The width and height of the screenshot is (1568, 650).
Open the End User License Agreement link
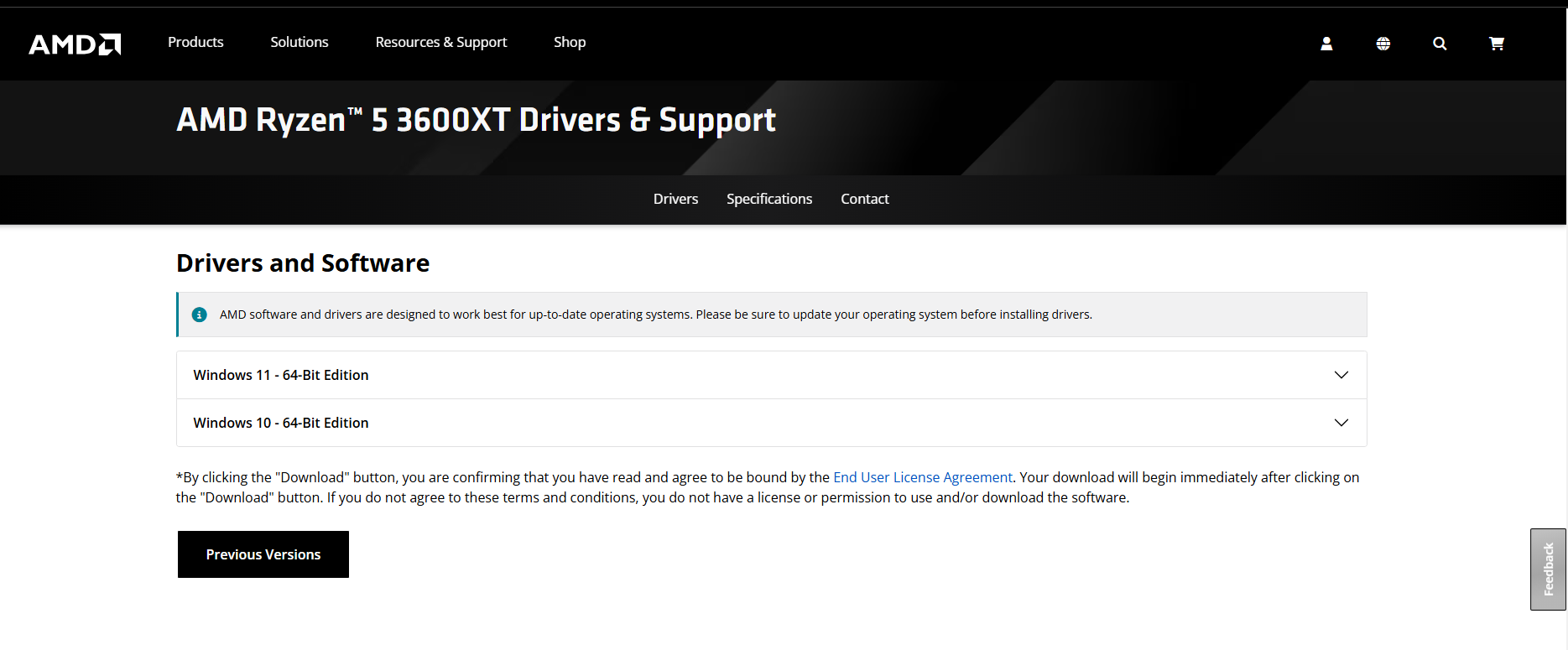pos(923,477)
